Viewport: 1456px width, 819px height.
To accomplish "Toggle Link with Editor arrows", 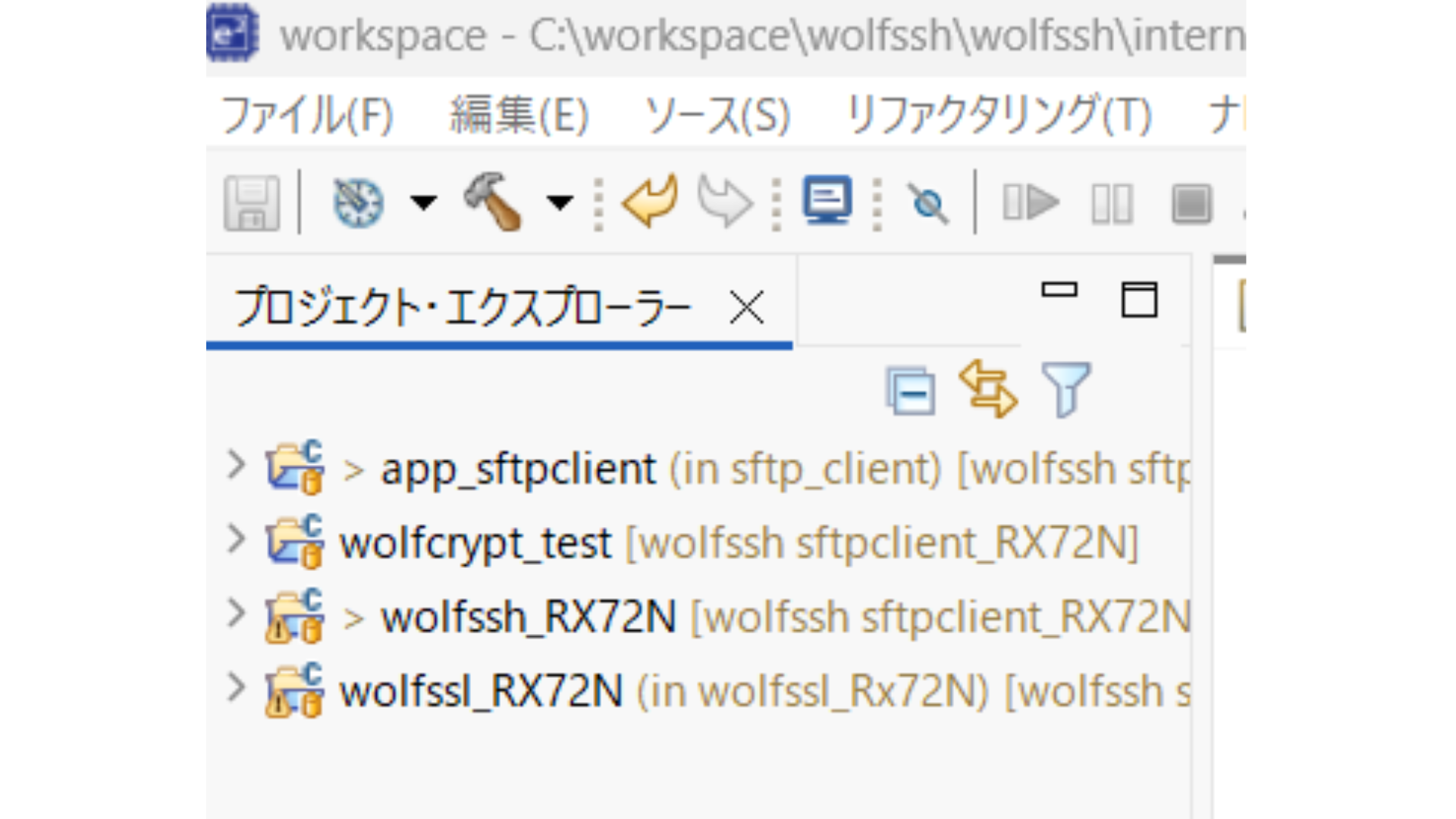I will pyautogui.click(x=988, y=389).
